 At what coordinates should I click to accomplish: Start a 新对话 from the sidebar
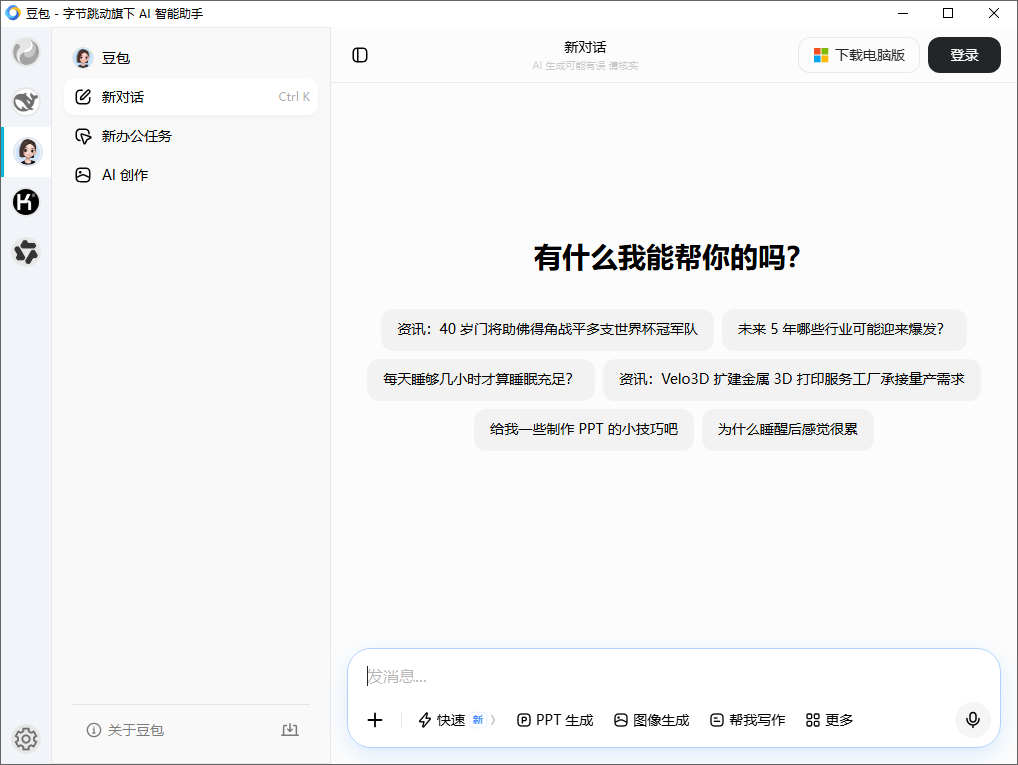[191, 97]
